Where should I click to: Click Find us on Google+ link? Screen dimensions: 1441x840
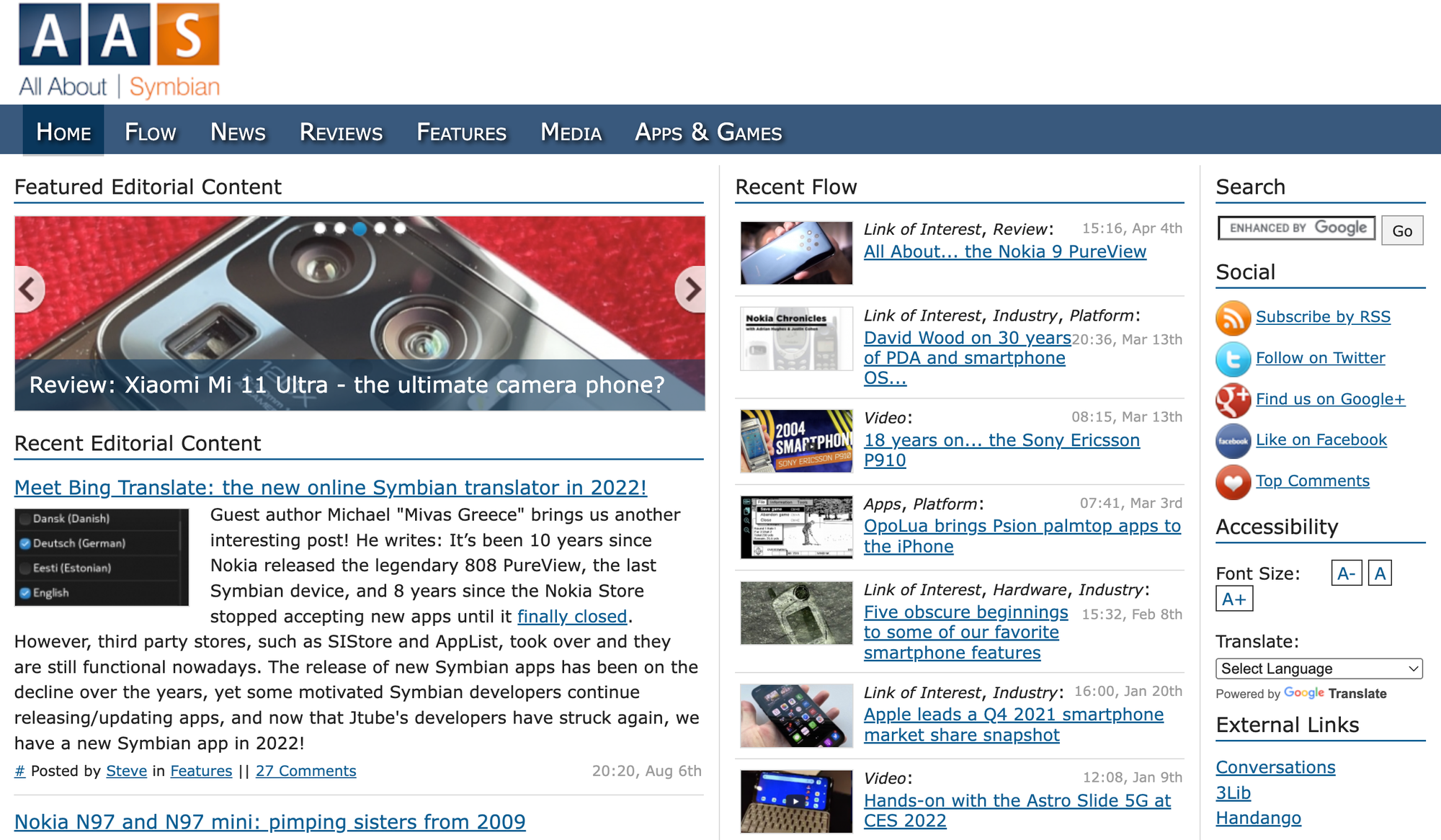coord(1330,399)
